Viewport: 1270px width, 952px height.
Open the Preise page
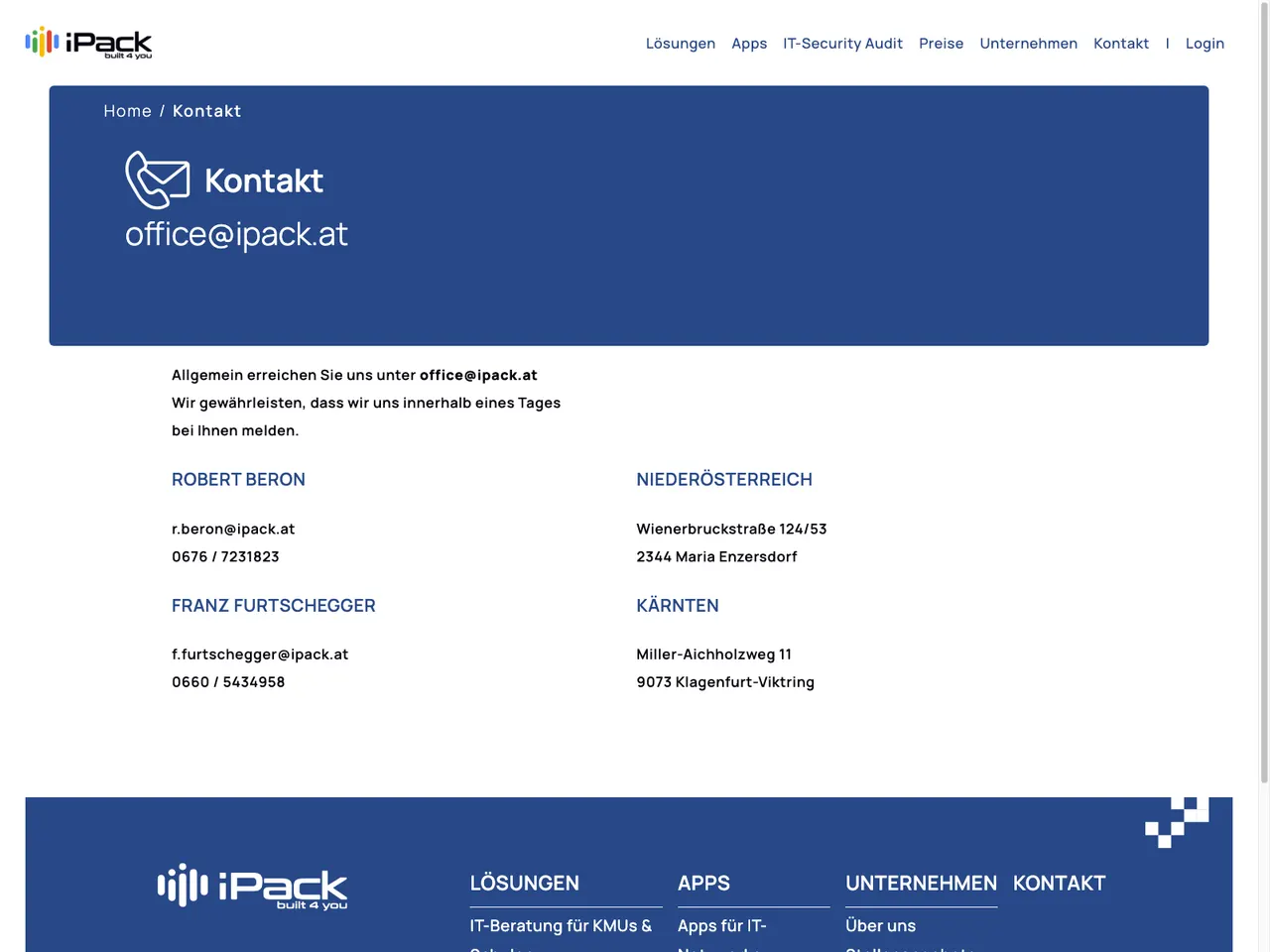tap(941, 44)
